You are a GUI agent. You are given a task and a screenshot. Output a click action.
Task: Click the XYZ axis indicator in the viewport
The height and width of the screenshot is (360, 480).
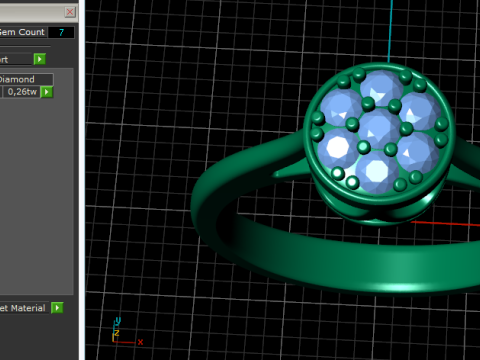[127, 332]
